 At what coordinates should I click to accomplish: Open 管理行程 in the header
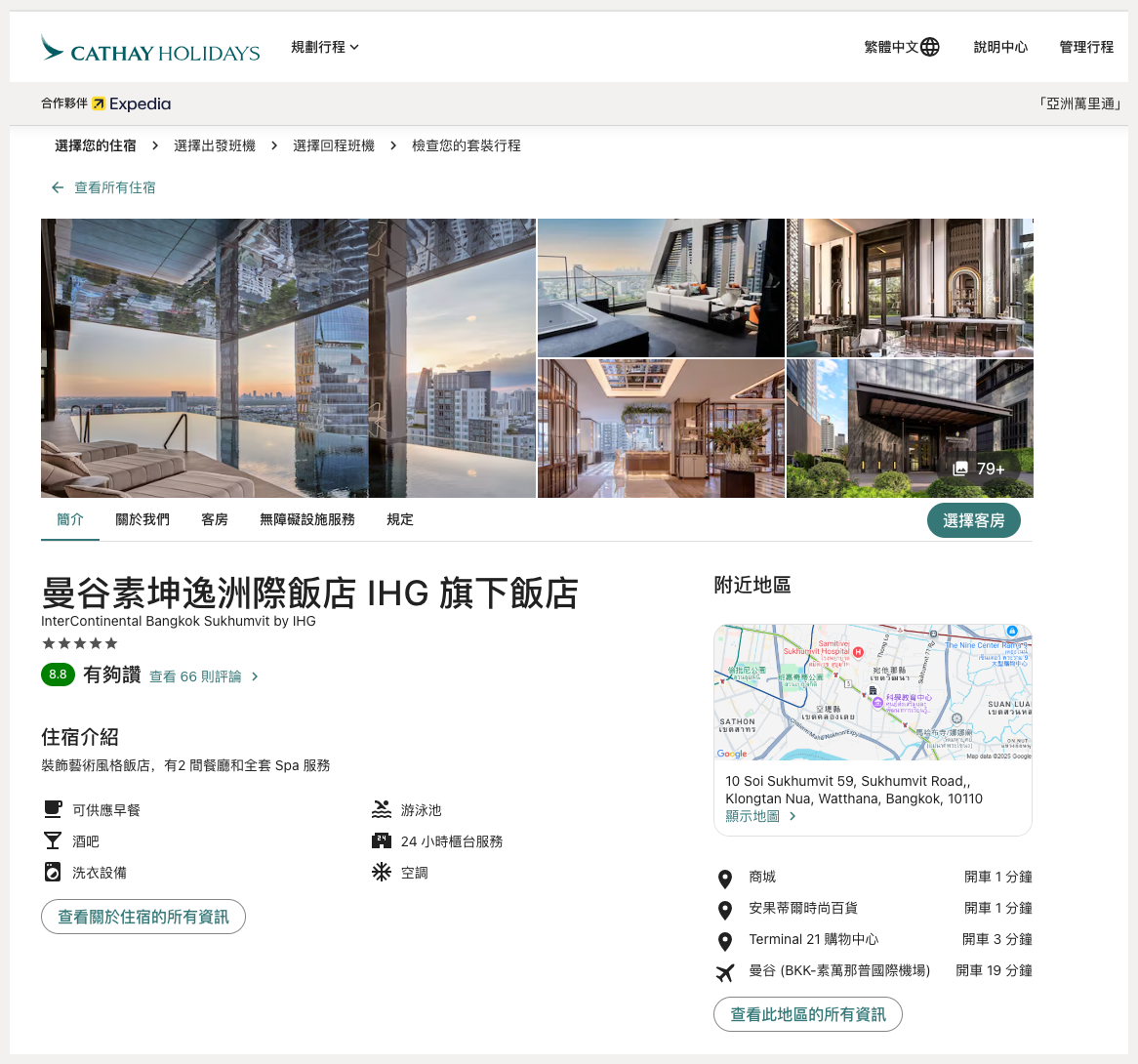1086,47
